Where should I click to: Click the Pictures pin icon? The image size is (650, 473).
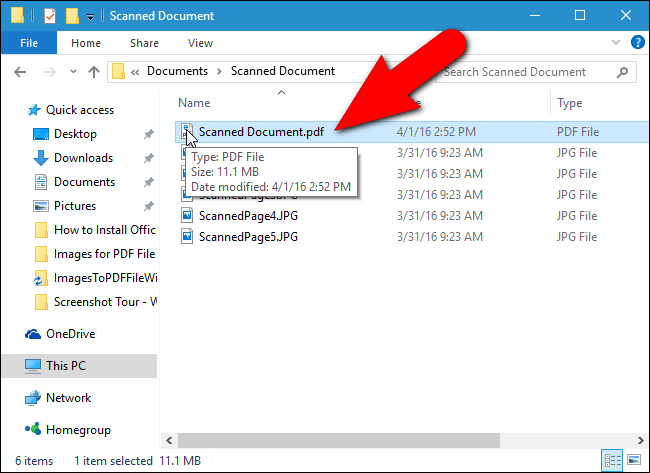tap(148, 206)
